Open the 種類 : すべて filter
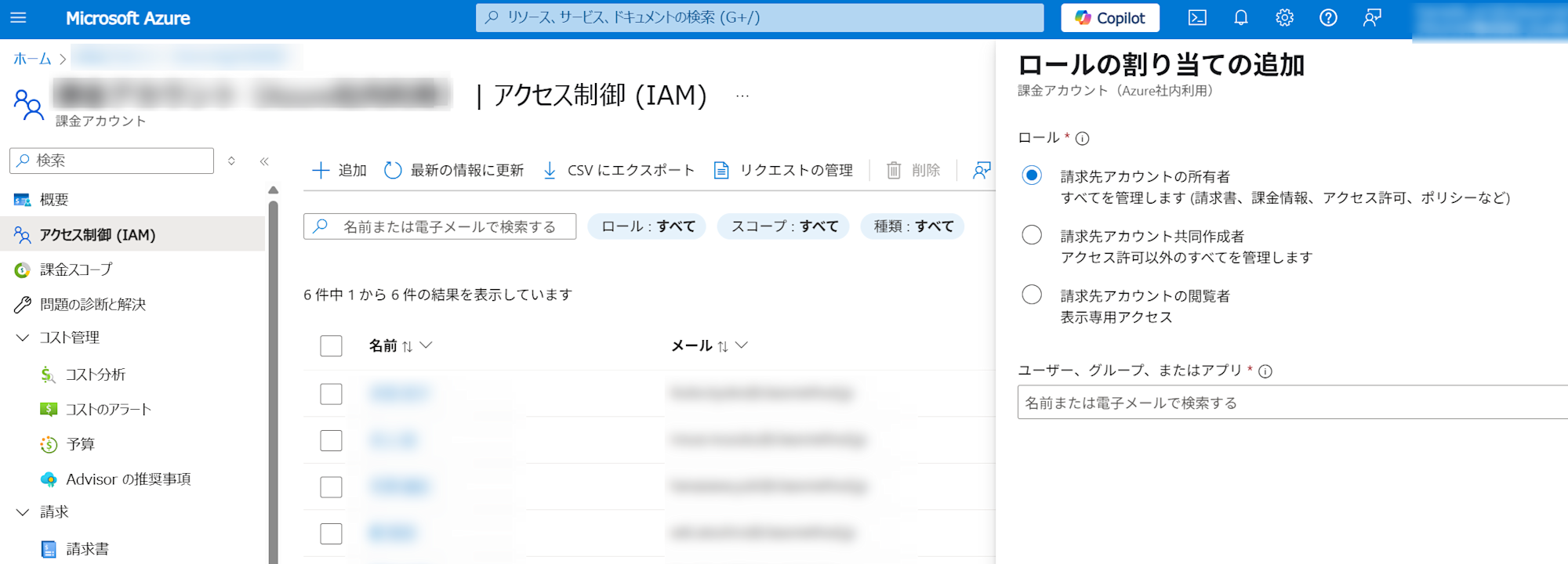Screen dimensions: 1568x564 point(913,226)
